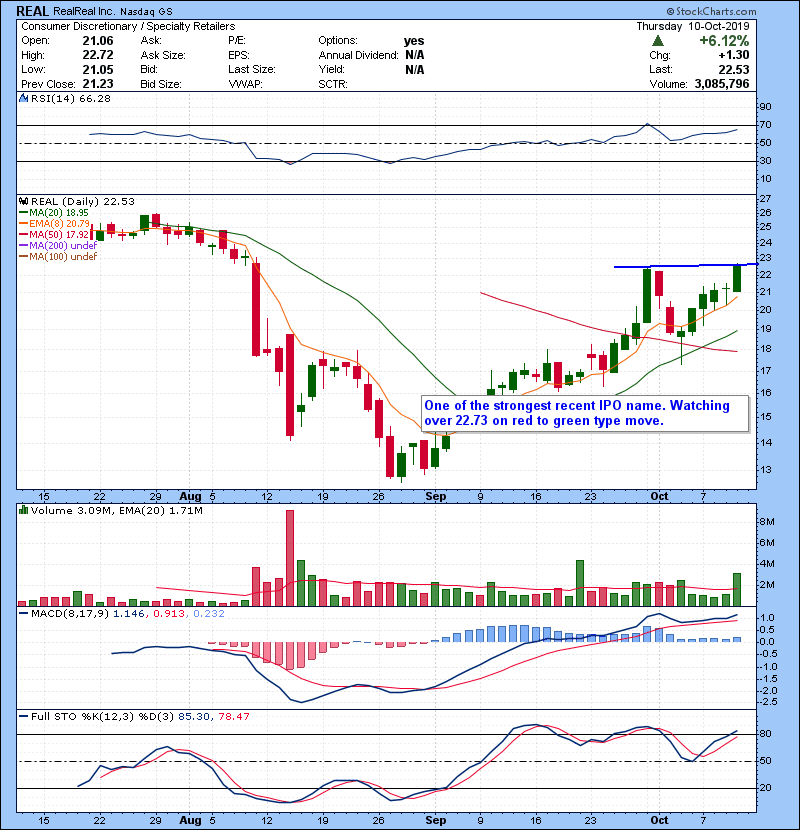The width and height of the screenshot is (800, 830).
Task: Click the Volume value 3,085,796
Action: (x=722, y=84)
